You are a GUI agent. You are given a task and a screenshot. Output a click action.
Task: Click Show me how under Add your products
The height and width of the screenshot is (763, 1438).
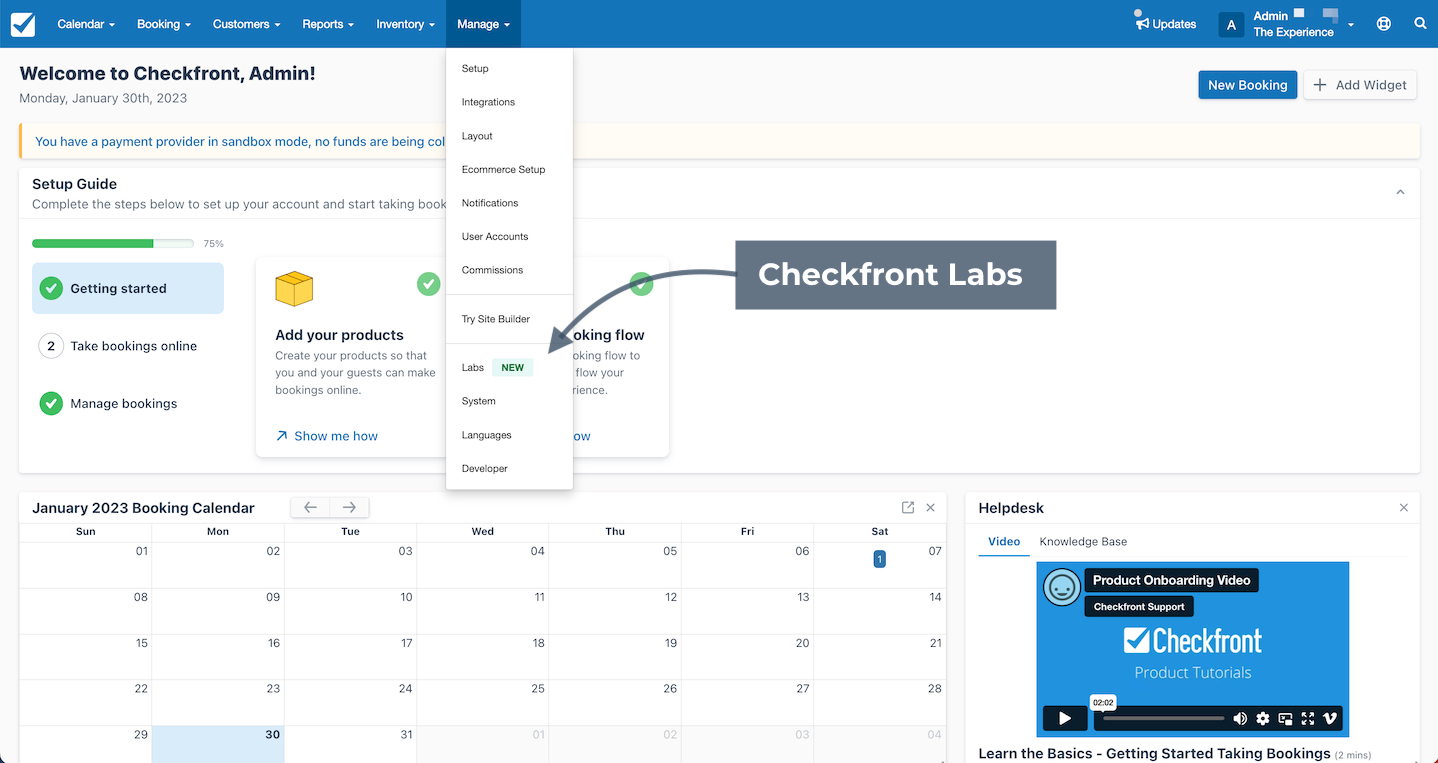pos(326,436)
